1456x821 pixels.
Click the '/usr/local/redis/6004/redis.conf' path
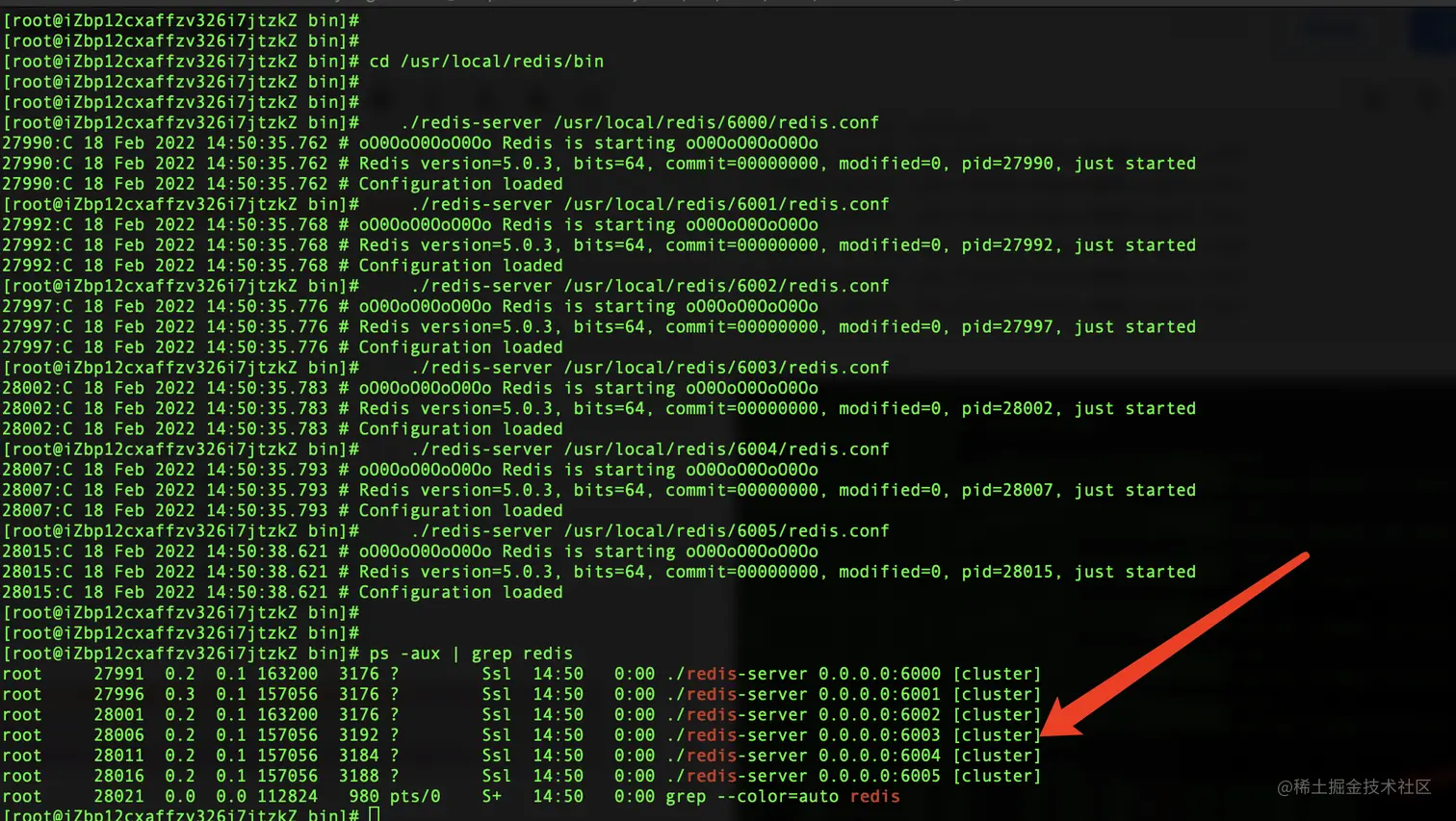727,449
